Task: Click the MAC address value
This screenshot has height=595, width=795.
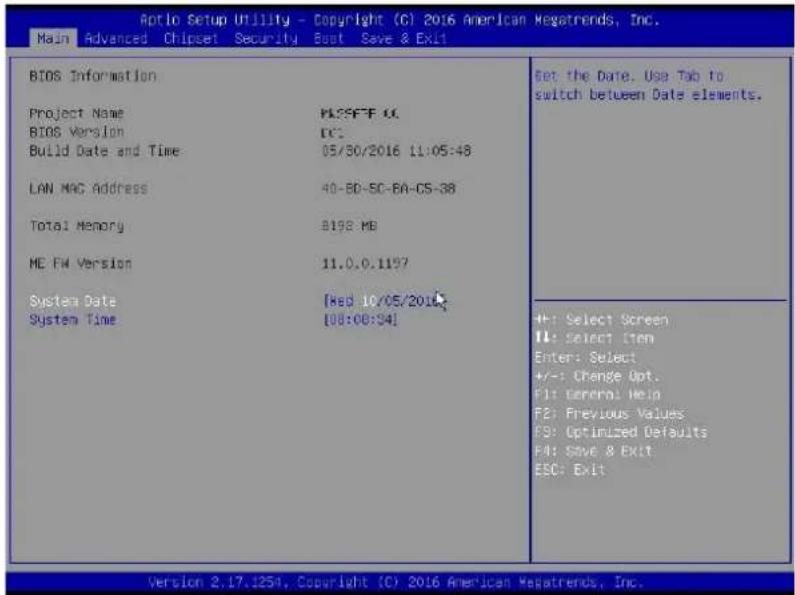Action: coord(388,189)
